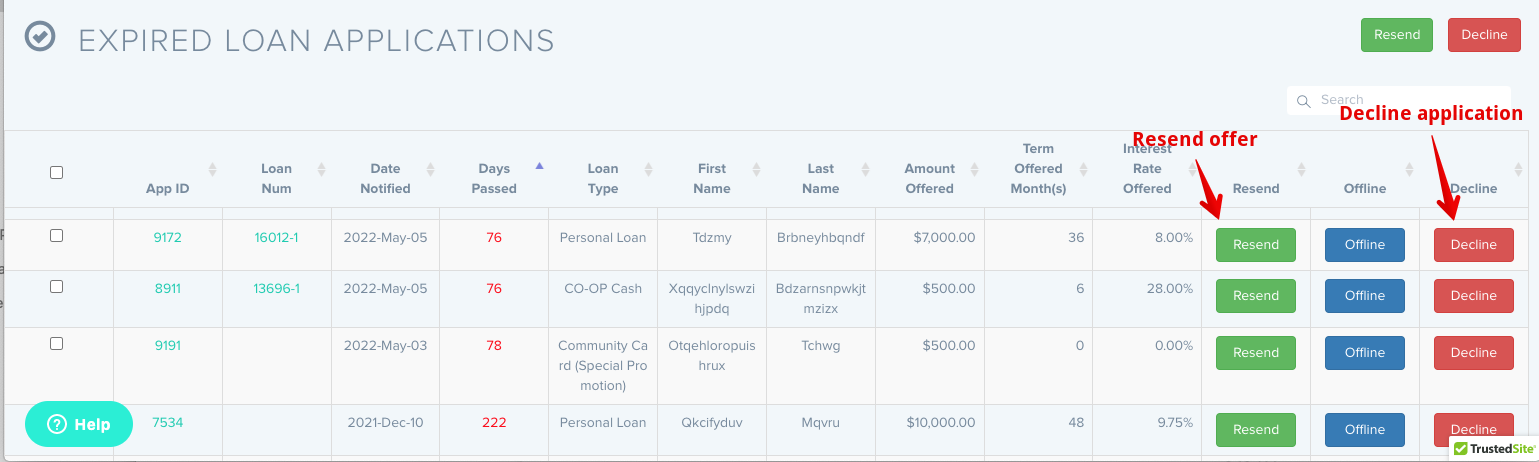Click the magnifier icon in the search box
Viewport: 1539px width, 462px height.
coord(1303,101)
